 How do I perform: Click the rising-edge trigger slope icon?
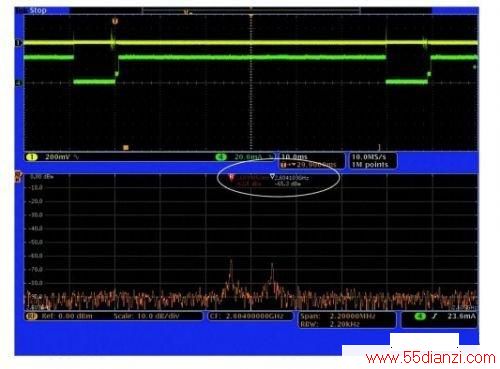tap(434, 316)
